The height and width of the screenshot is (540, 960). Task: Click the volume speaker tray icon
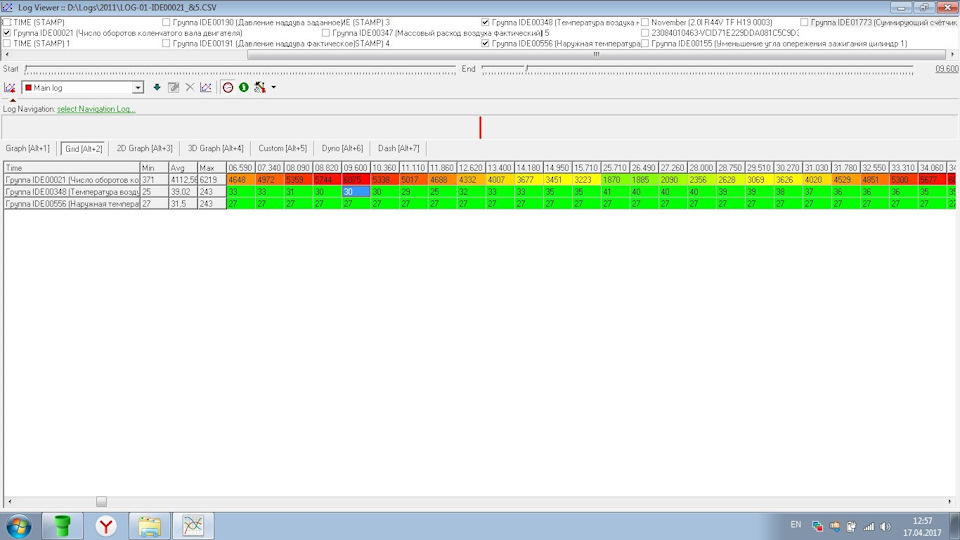click(x=885, y=527)
